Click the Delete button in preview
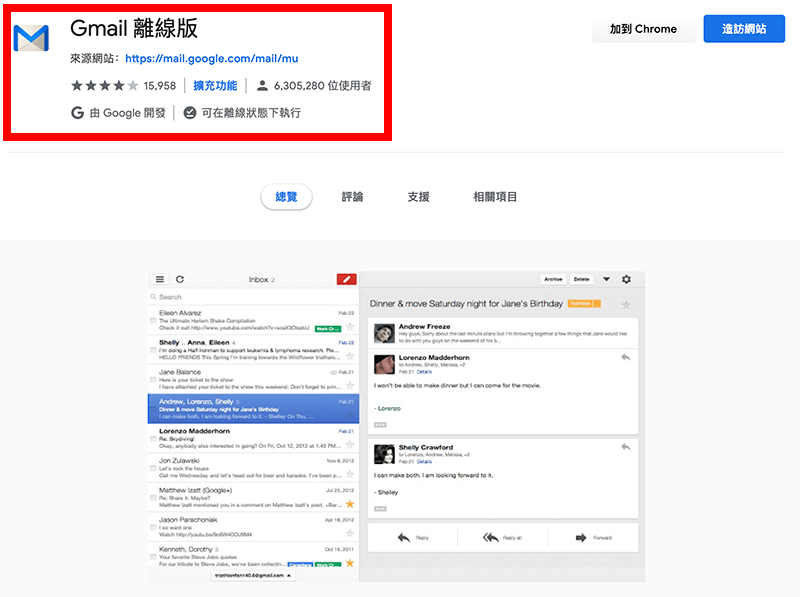 point(582,280)
